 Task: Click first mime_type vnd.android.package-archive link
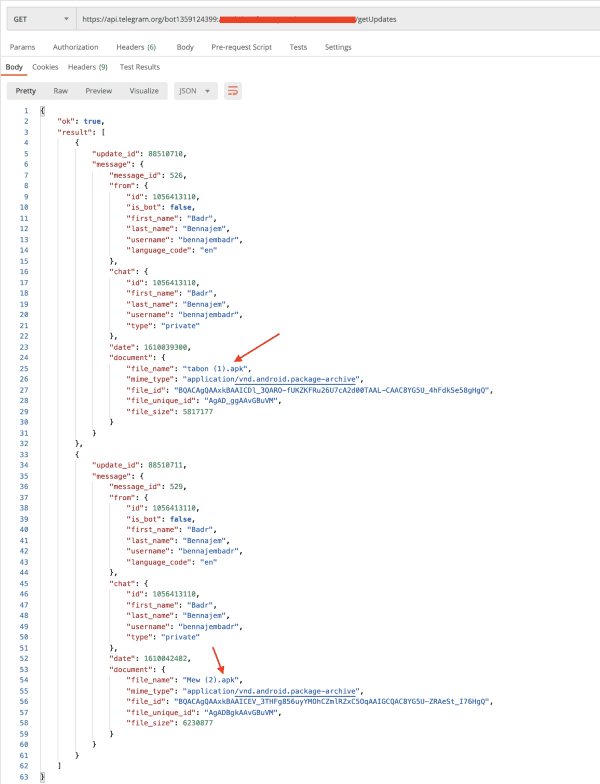(296, 379)
